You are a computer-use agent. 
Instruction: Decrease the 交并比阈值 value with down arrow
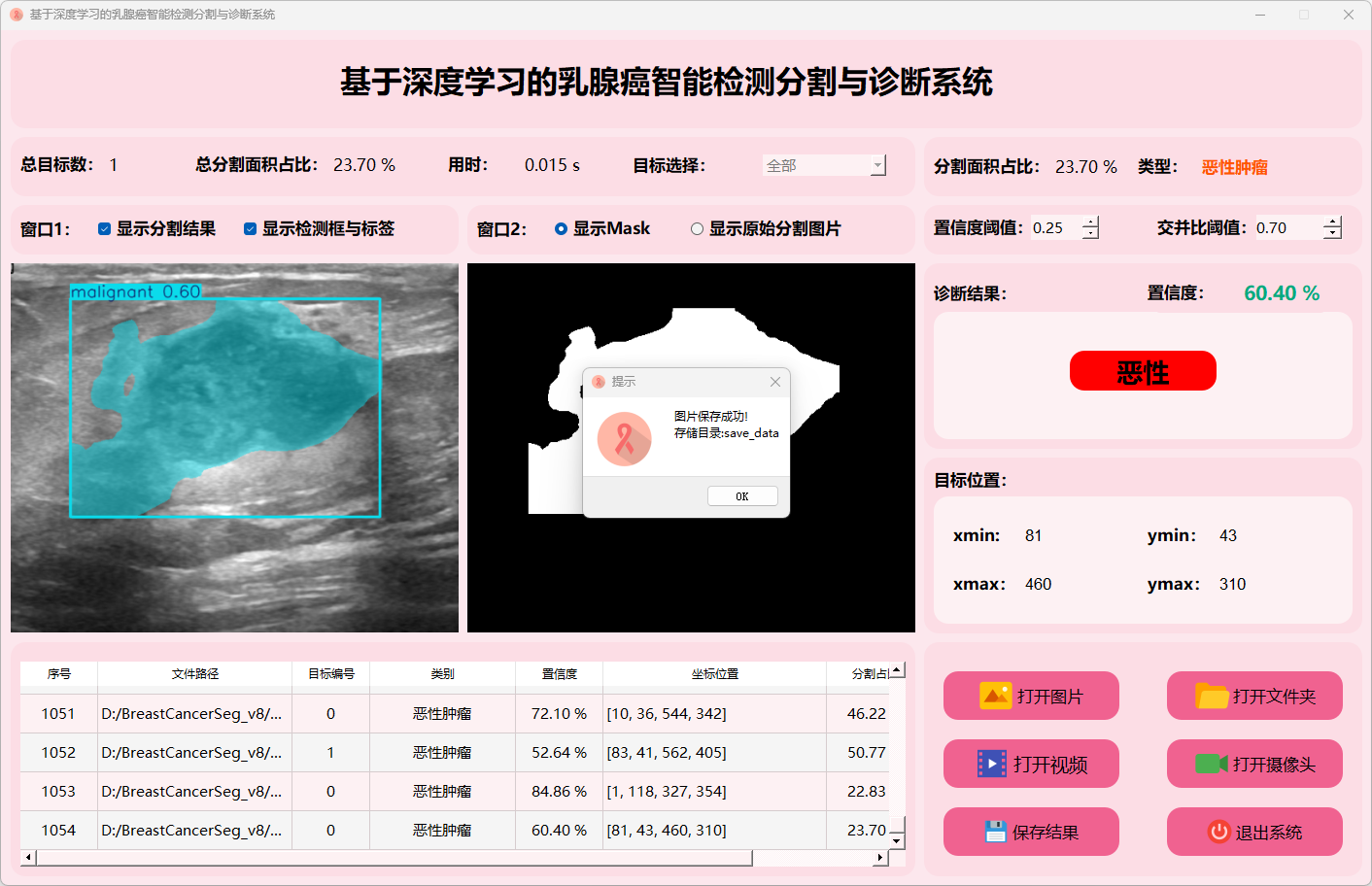pyautogui.click(x=1332, y=234)
